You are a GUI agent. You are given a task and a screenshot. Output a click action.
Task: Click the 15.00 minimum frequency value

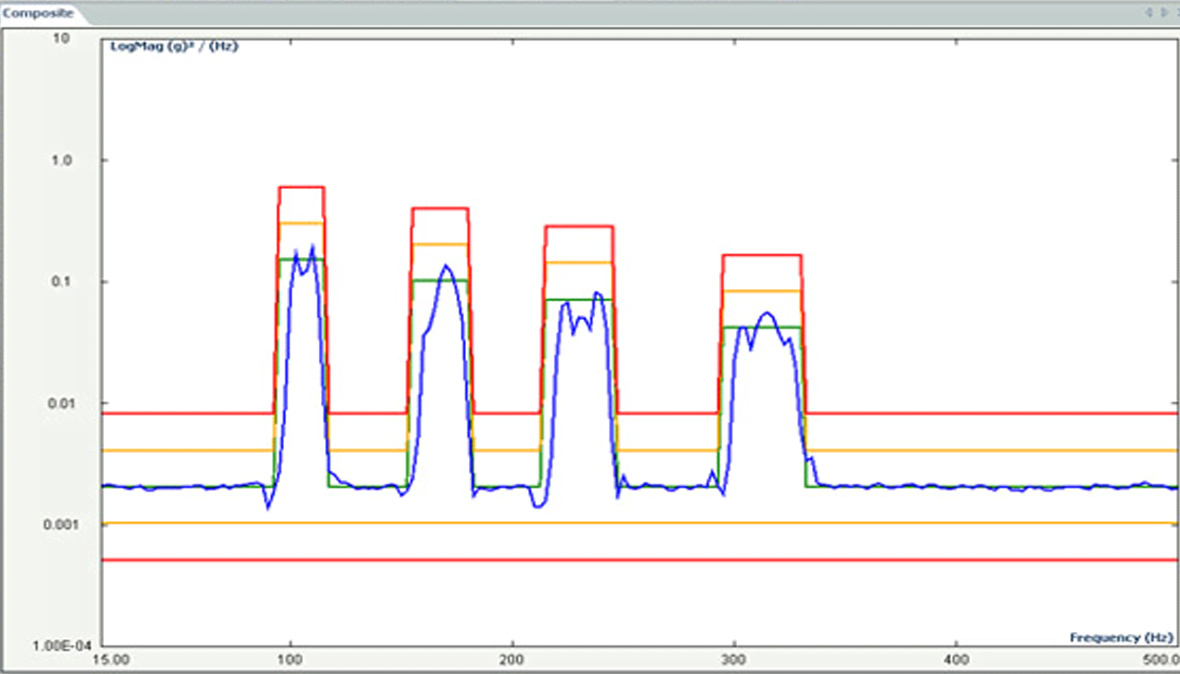(111, 659)
